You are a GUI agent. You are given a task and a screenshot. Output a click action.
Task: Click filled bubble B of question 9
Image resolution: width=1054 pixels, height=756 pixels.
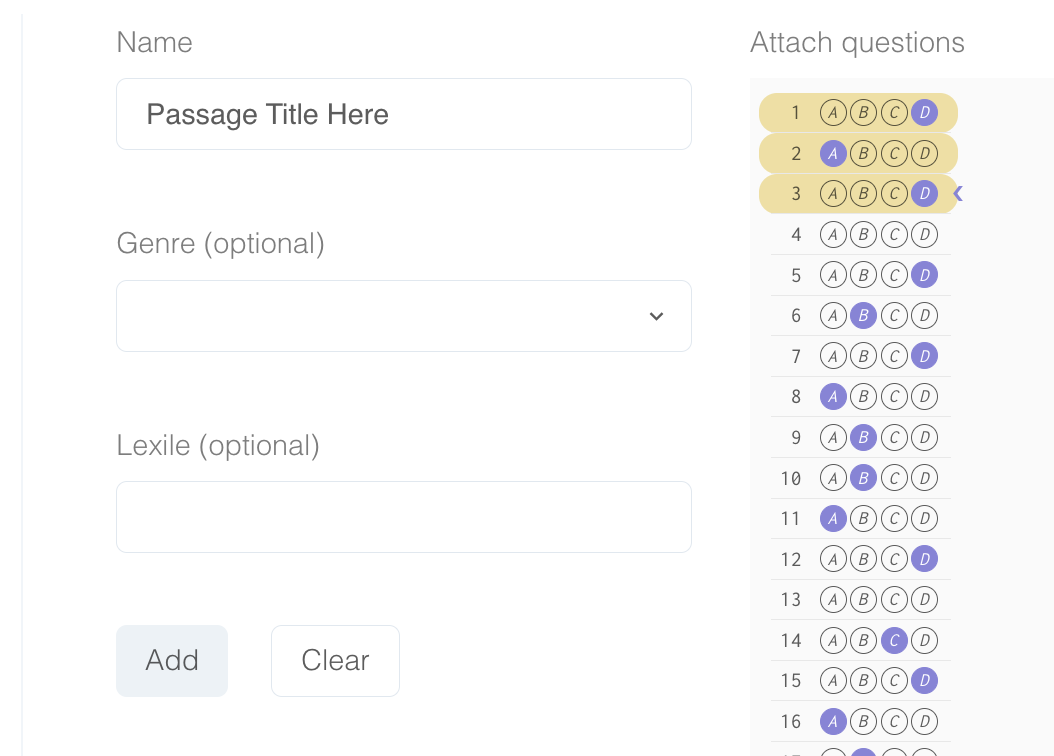point(863,437)
